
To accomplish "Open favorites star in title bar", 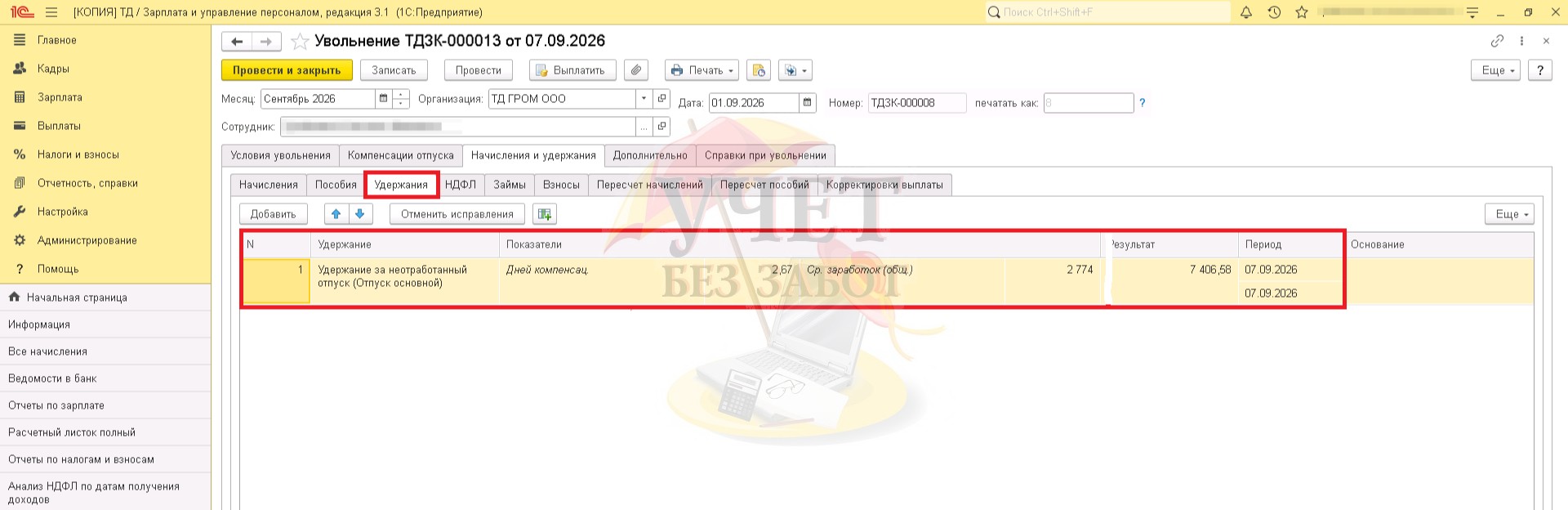I will click(1302, 12).
